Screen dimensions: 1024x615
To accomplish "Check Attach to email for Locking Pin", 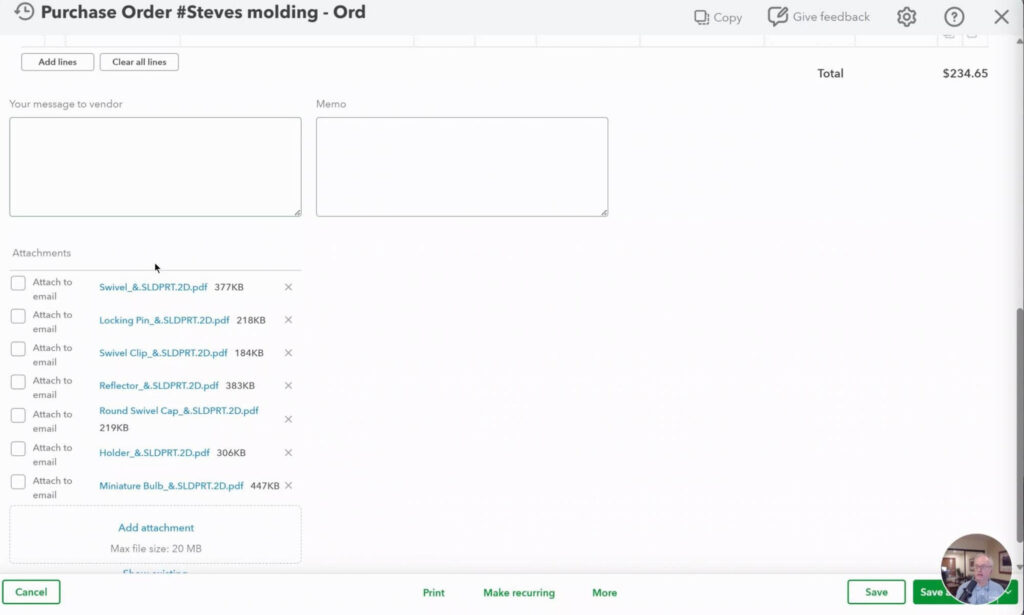I will point(18,316).
